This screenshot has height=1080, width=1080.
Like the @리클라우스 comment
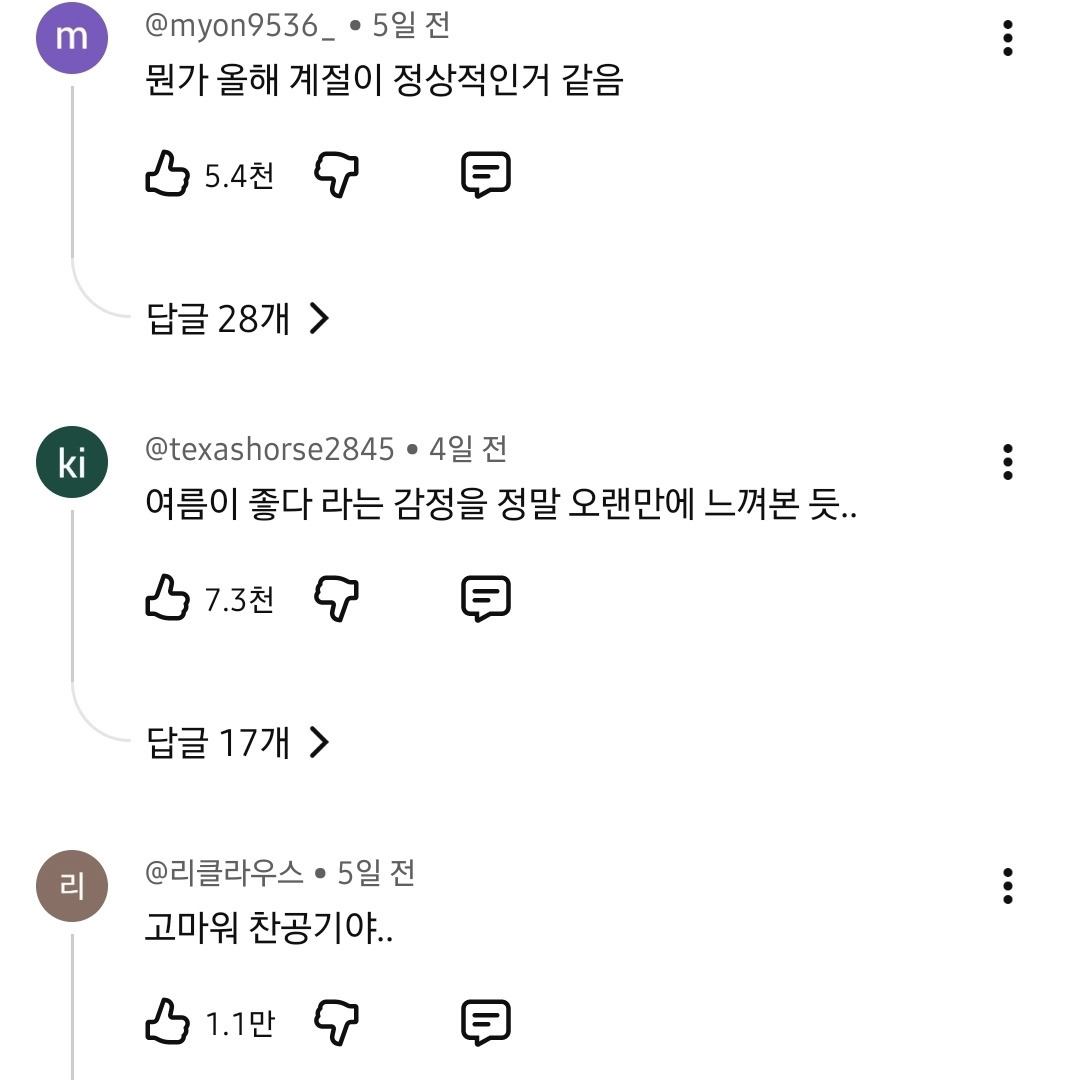point(167,1021)
